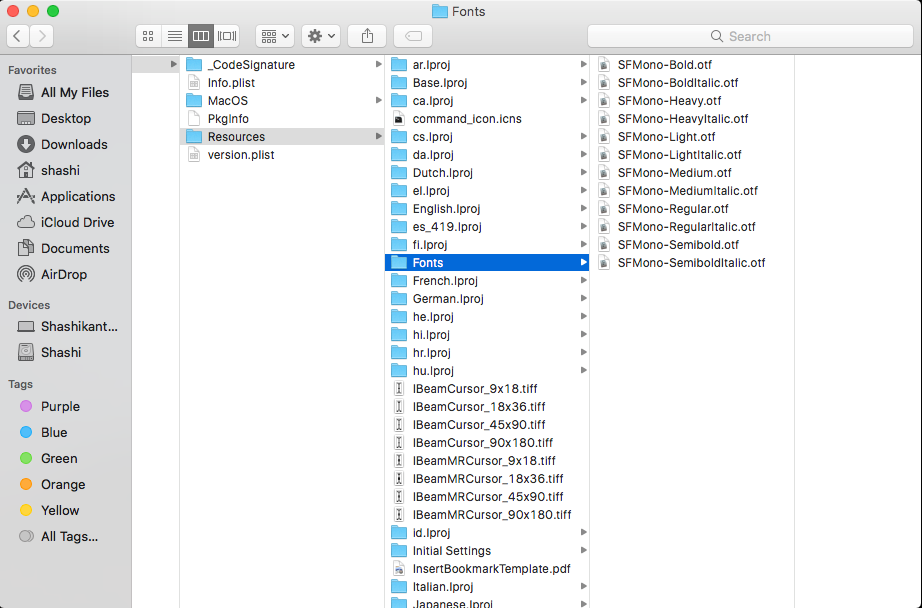Image resolution: width=922 pixels, height=608 pixels.
Task: Select the Italian.lproj folder
Action: click(487, 587)
